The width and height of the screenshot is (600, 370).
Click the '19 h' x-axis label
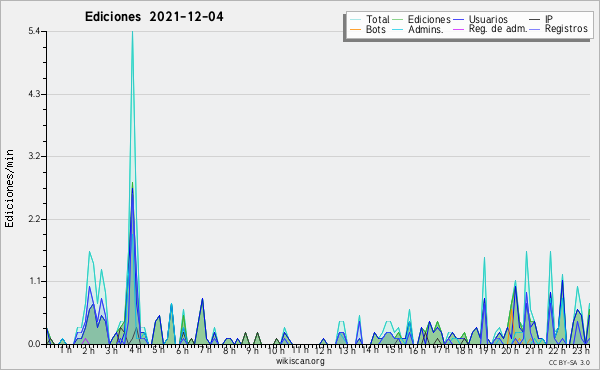[x=488, y=350]
